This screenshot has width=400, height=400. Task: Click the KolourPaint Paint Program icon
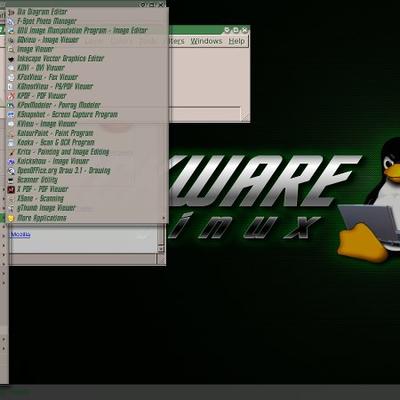pos(11,133)
